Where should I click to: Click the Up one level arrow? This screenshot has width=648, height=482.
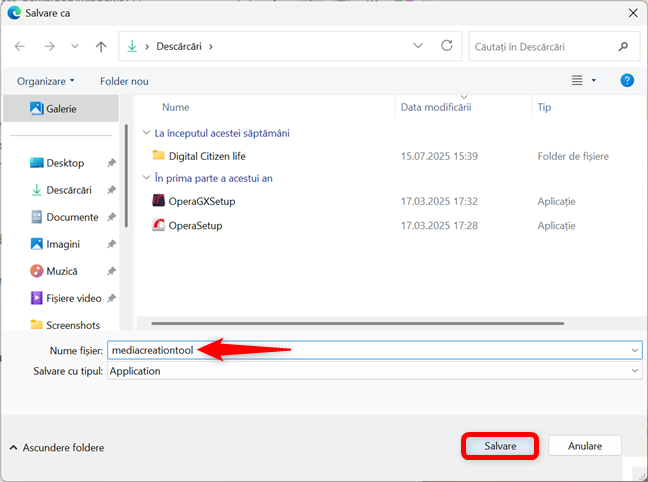coord(101,46)
